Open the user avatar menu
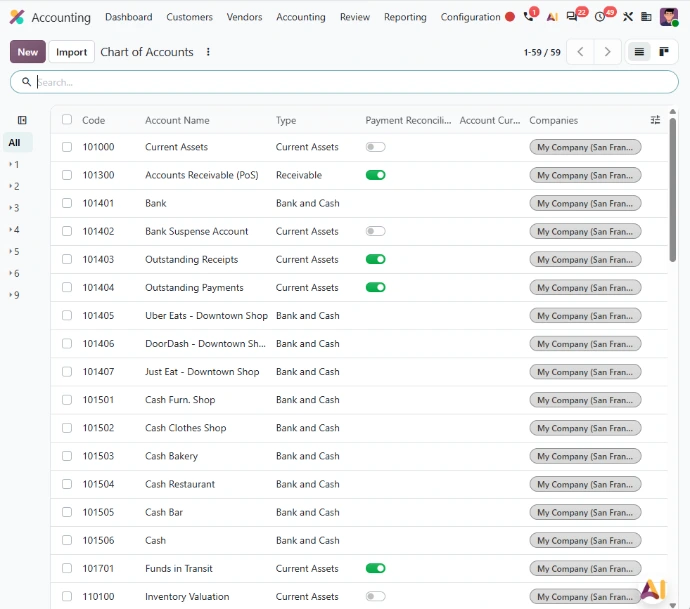690x609 pixels. click(x=669, y=17)
